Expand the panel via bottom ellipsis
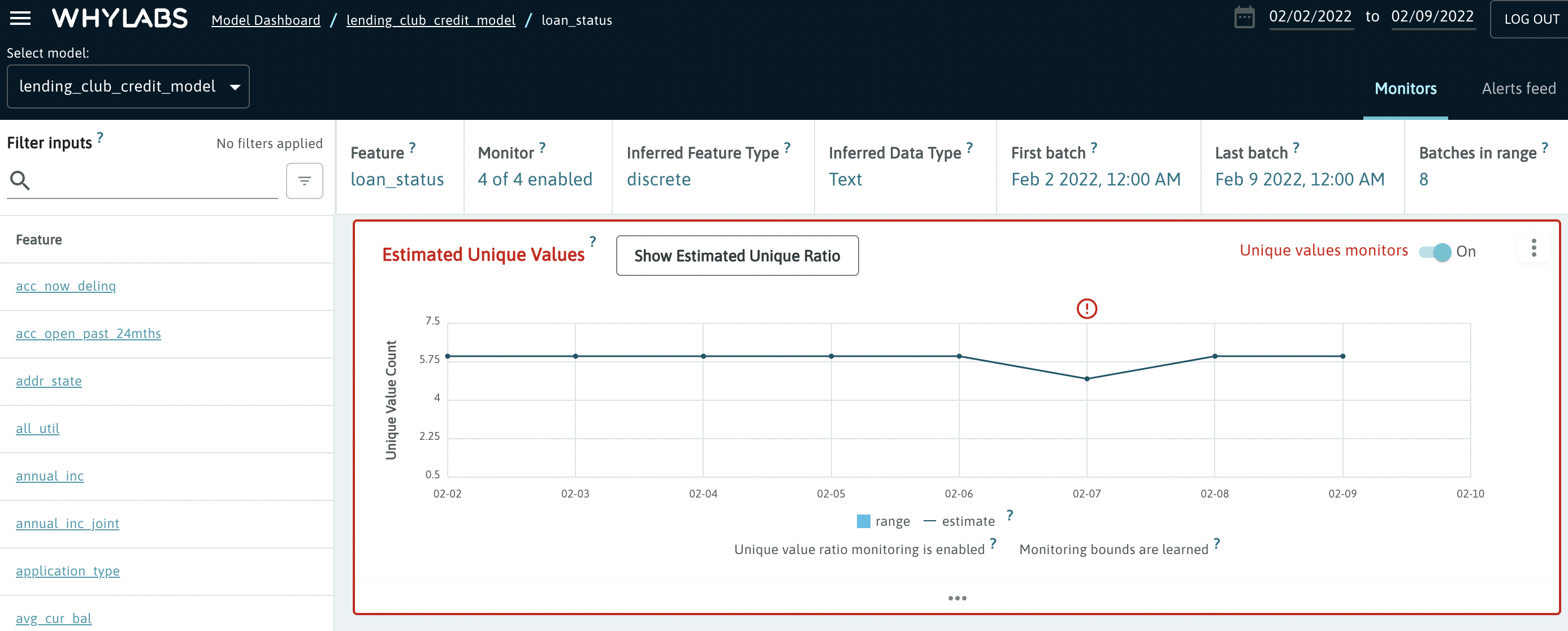The height and width of the screenshot is (631, 1568). (957, 598)
